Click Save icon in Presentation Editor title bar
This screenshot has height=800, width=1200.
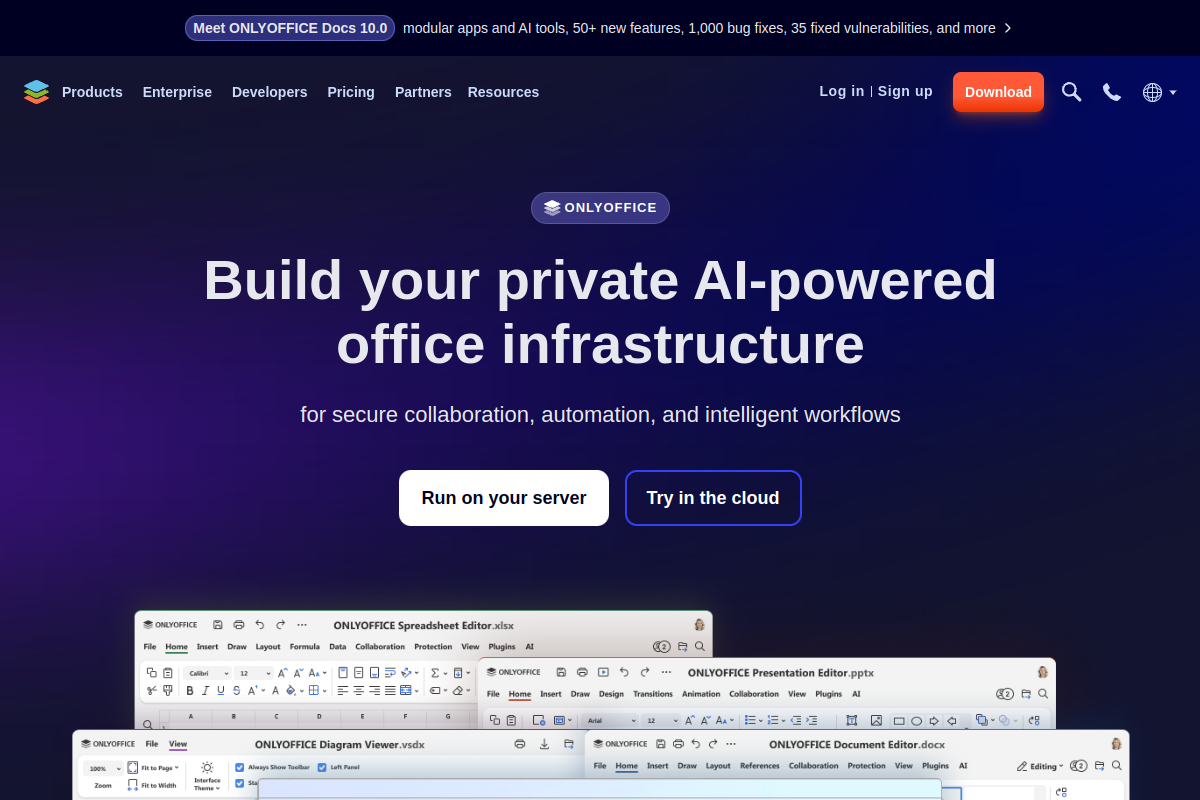(x=561, y=672)
